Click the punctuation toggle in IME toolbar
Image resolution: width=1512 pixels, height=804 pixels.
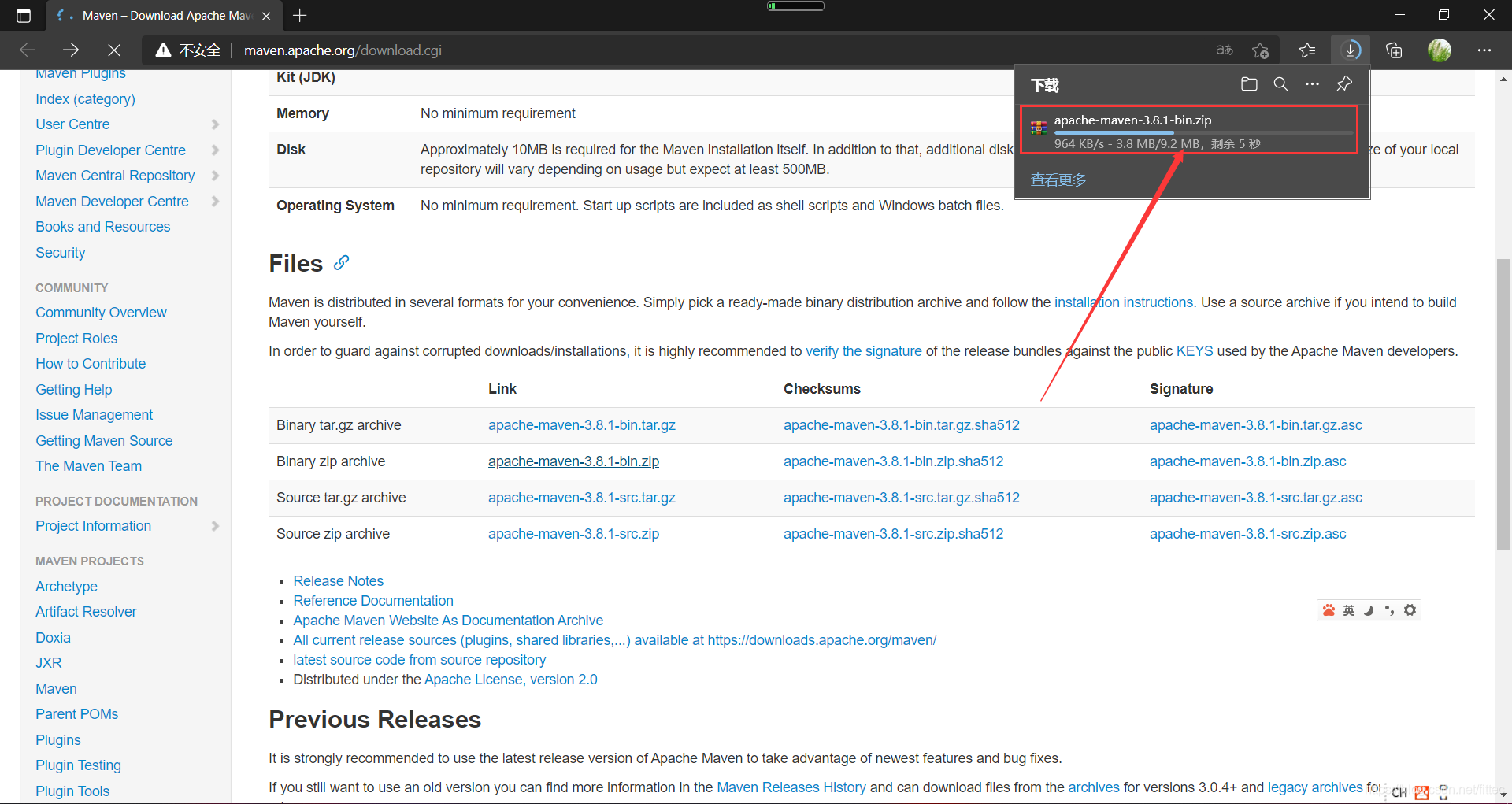pos(1389,610)
